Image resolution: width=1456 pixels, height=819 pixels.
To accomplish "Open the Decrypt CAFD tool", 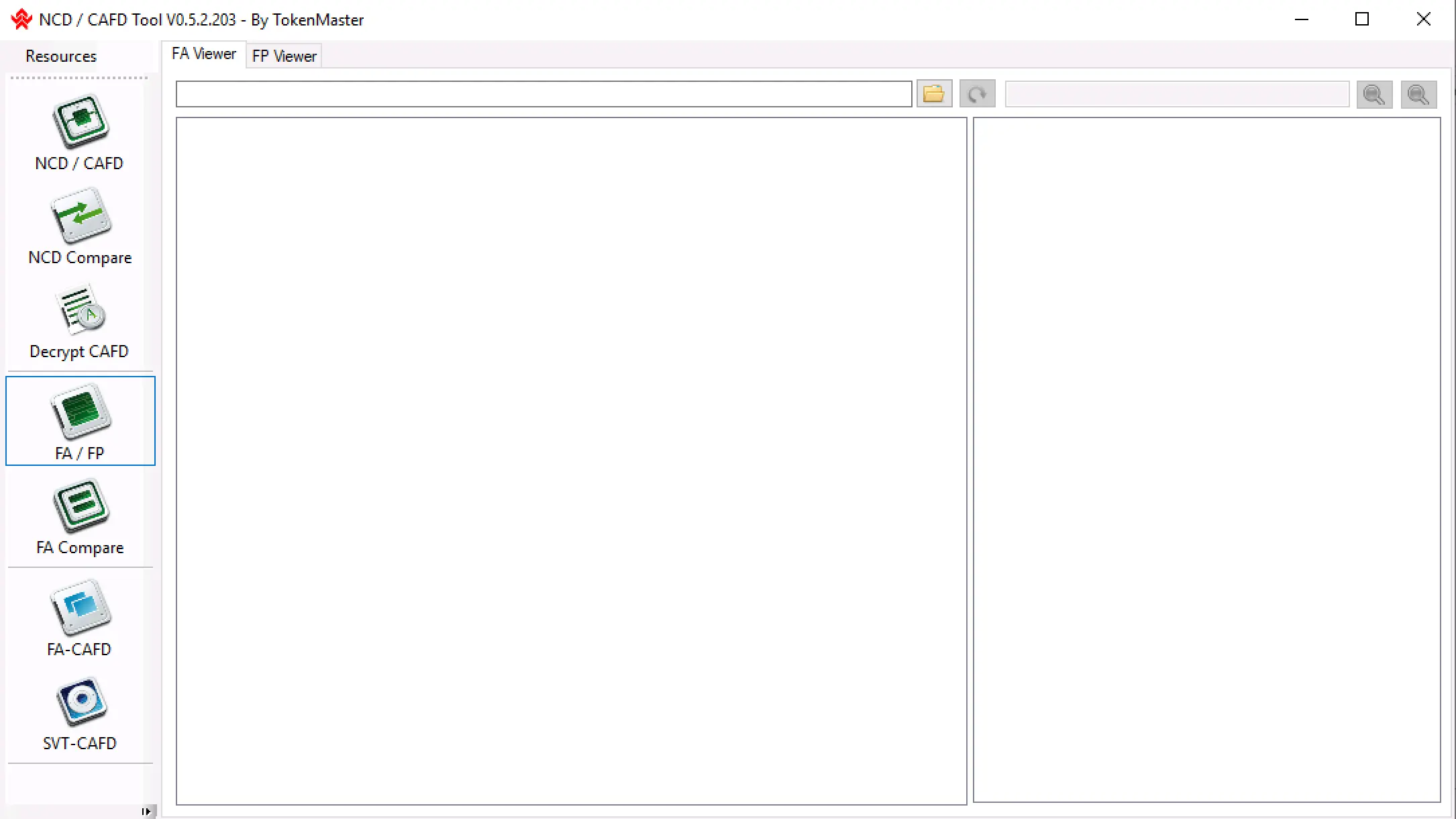I will click(80, 320).
